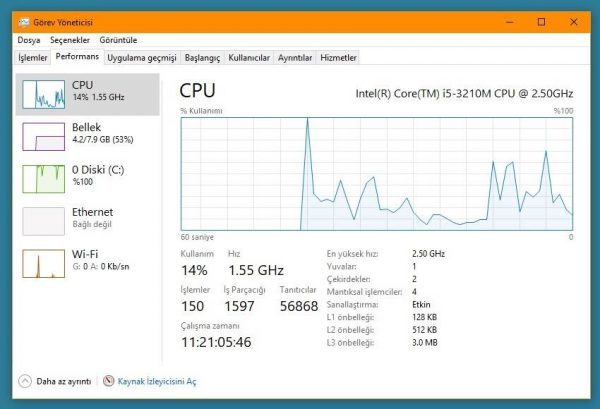Select the Wi-Fi activity graph icon
Screen dimensions: 600x409
pyautogui.click(x=44, y=263)
